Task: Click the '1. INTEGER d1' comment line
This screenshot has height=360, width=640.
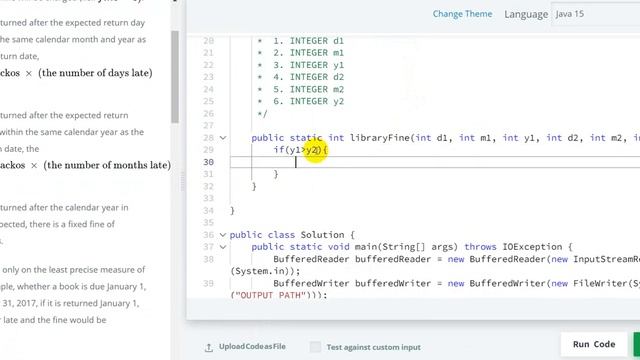Action: [x=309, y=41]
